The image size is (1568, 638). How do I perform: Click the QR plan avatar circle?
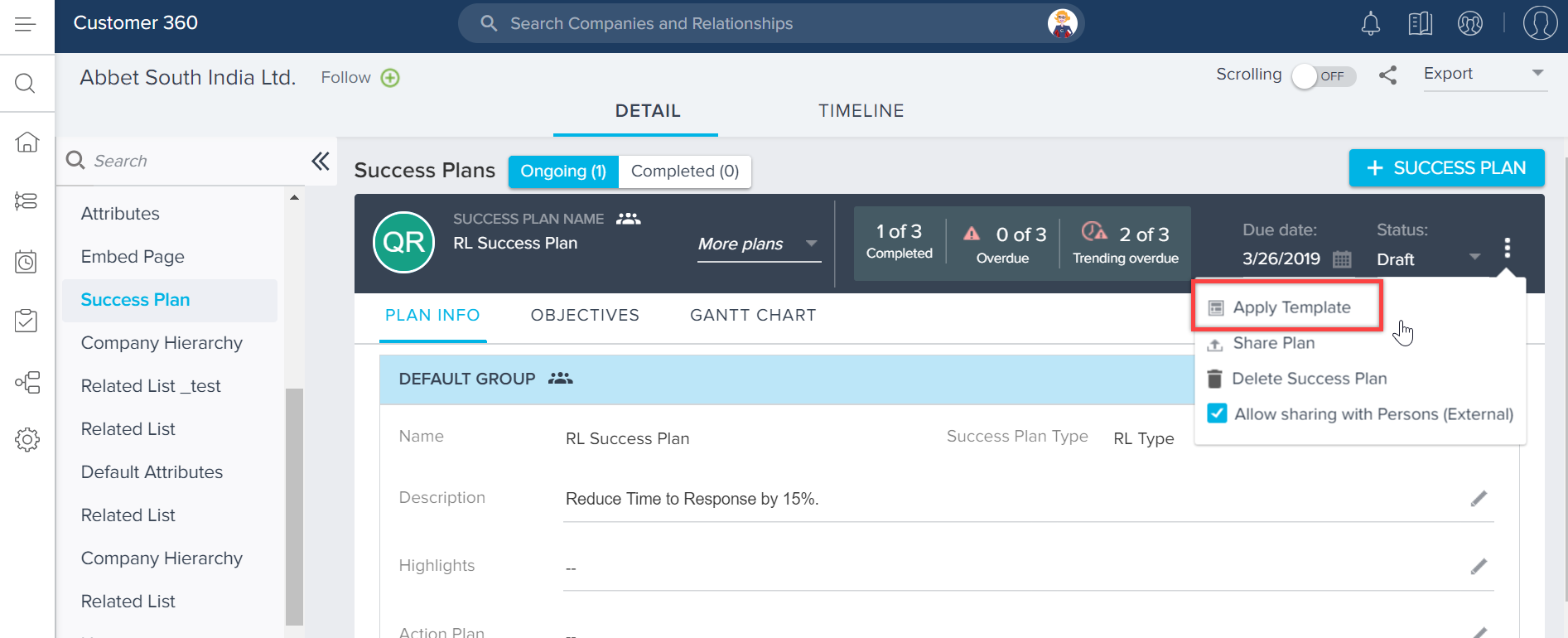tap(404, 242)
